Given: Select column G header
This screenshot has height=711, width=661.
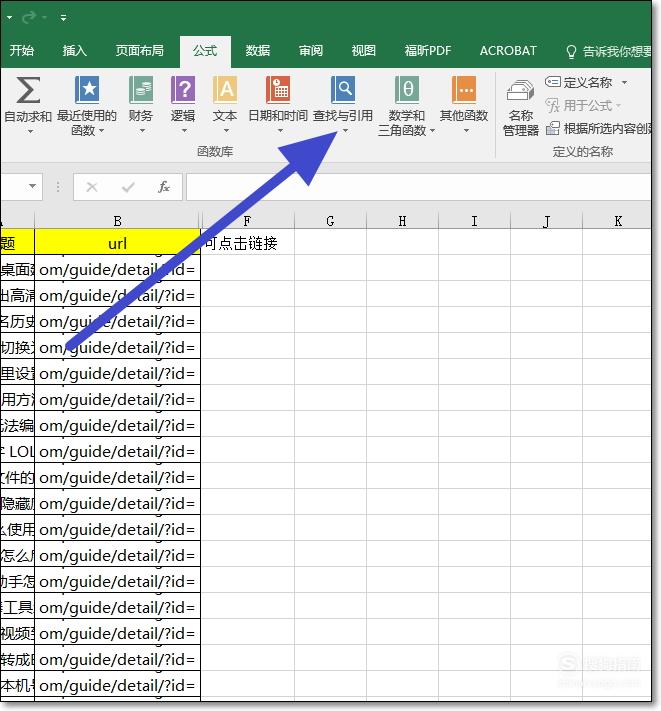Looking at the screenshot, I should tap(330, 221).
